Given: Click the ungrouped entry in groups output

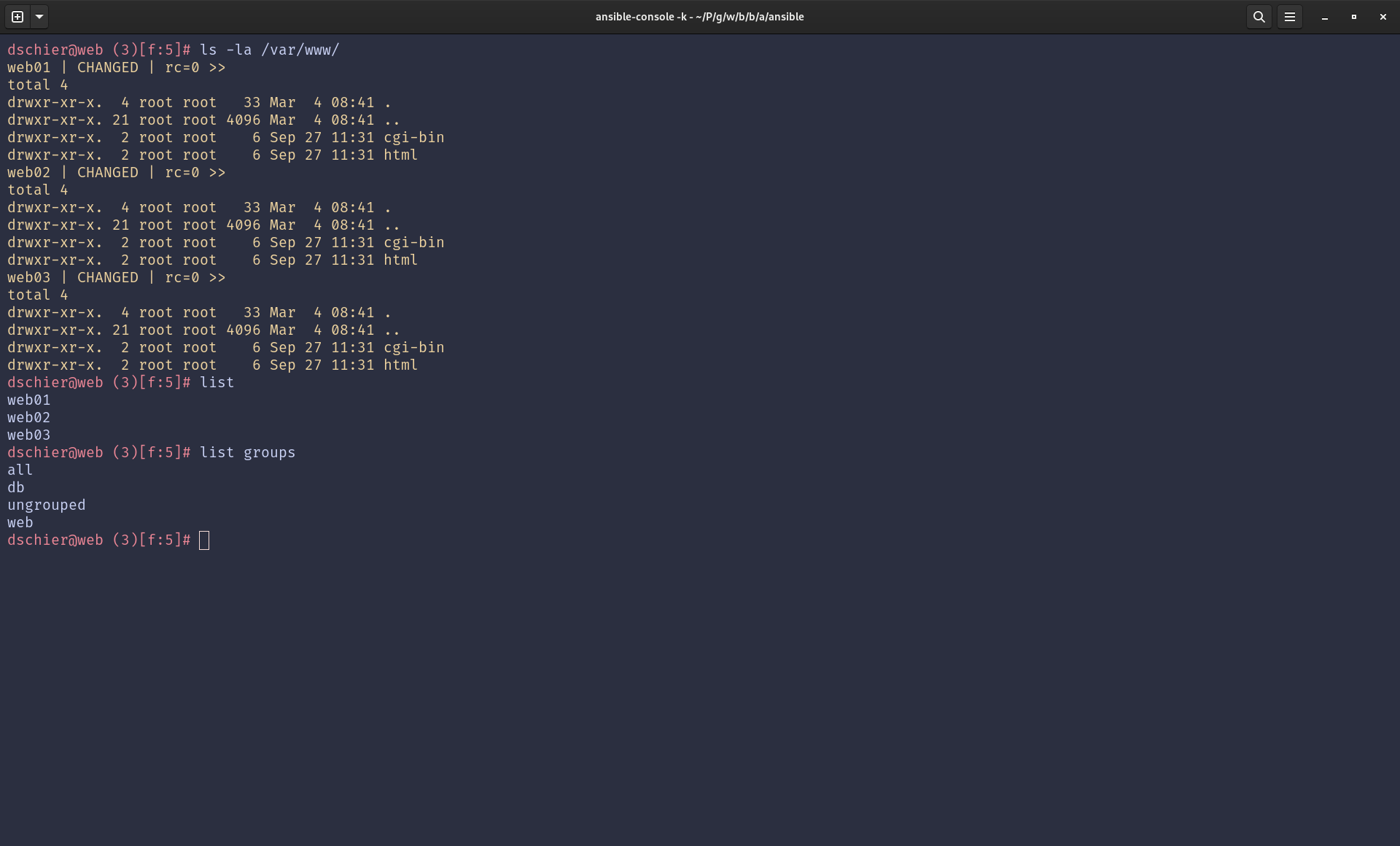Looking at the screenshot, I should (x=46, y=505).
